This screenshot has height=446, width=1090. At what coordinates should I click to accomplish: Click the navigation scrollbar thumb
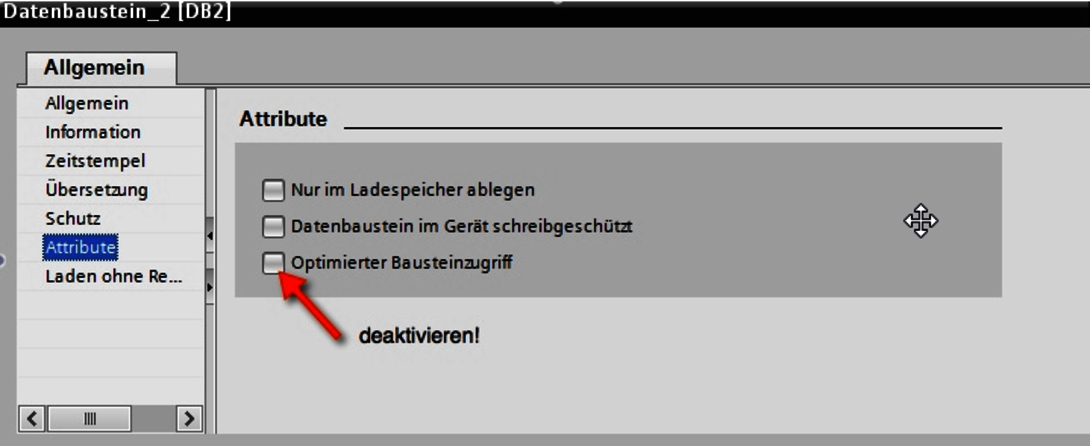pos(89,418)
